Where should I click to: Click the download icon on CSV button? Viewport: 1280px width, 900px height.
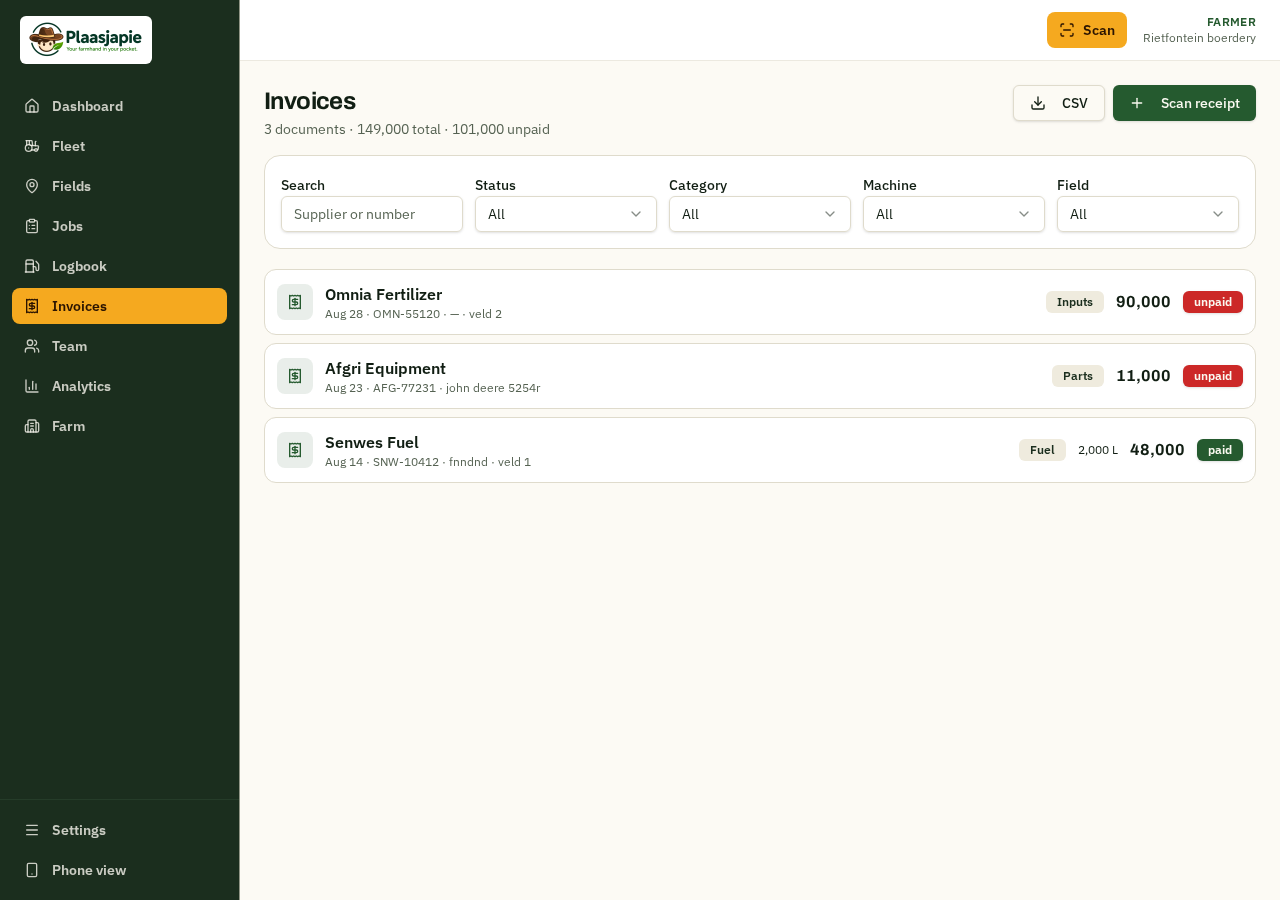(x=1038, y=103)
